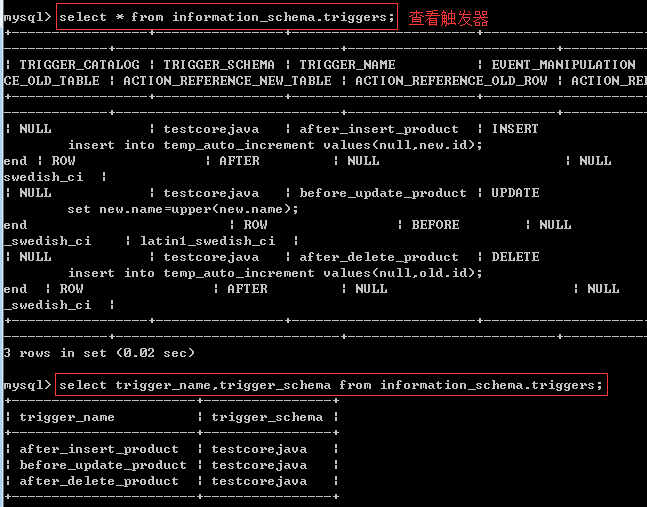
Task: Click the statement containing 'values(null,old.id);'
Action: pyautogui.click(x=275, y=273)
